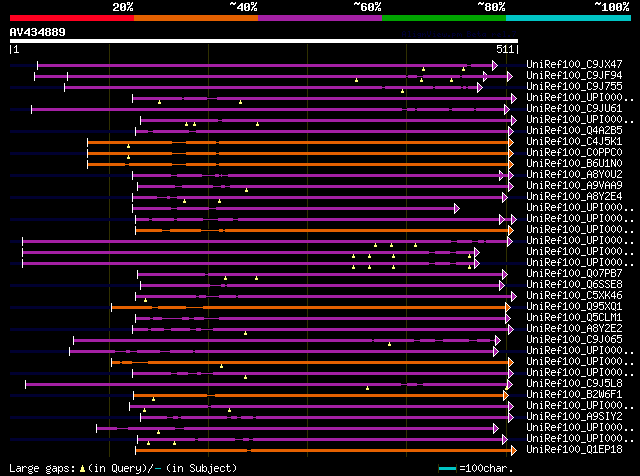The image size is (640, 476).
Task: Select the UniRef100_Q07PB7 label
Action: [574, 273]
